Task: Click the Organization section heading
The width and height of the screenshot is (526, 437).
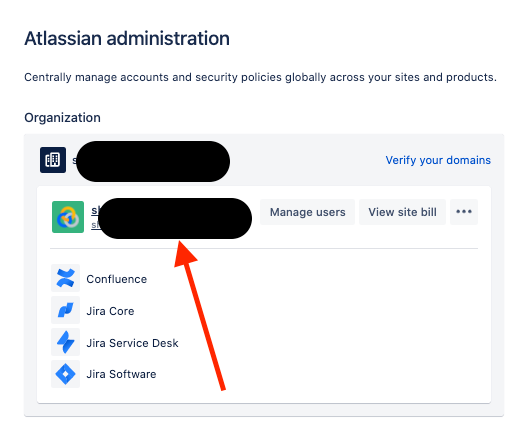Action: (62, 118)
